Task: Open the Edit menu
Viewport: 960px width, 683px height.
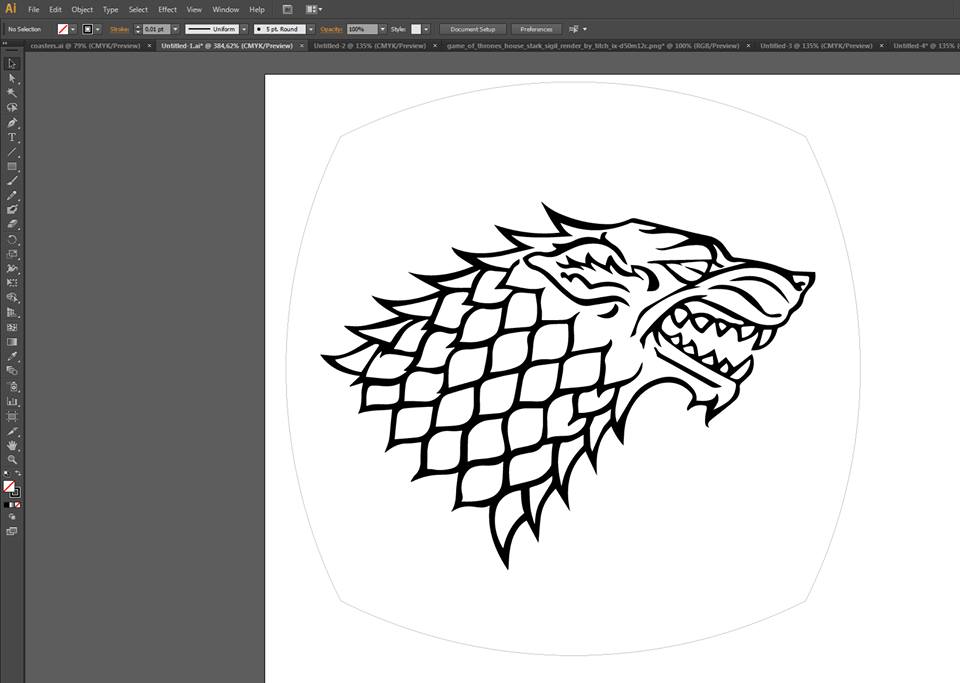Action: click(55, 9)
